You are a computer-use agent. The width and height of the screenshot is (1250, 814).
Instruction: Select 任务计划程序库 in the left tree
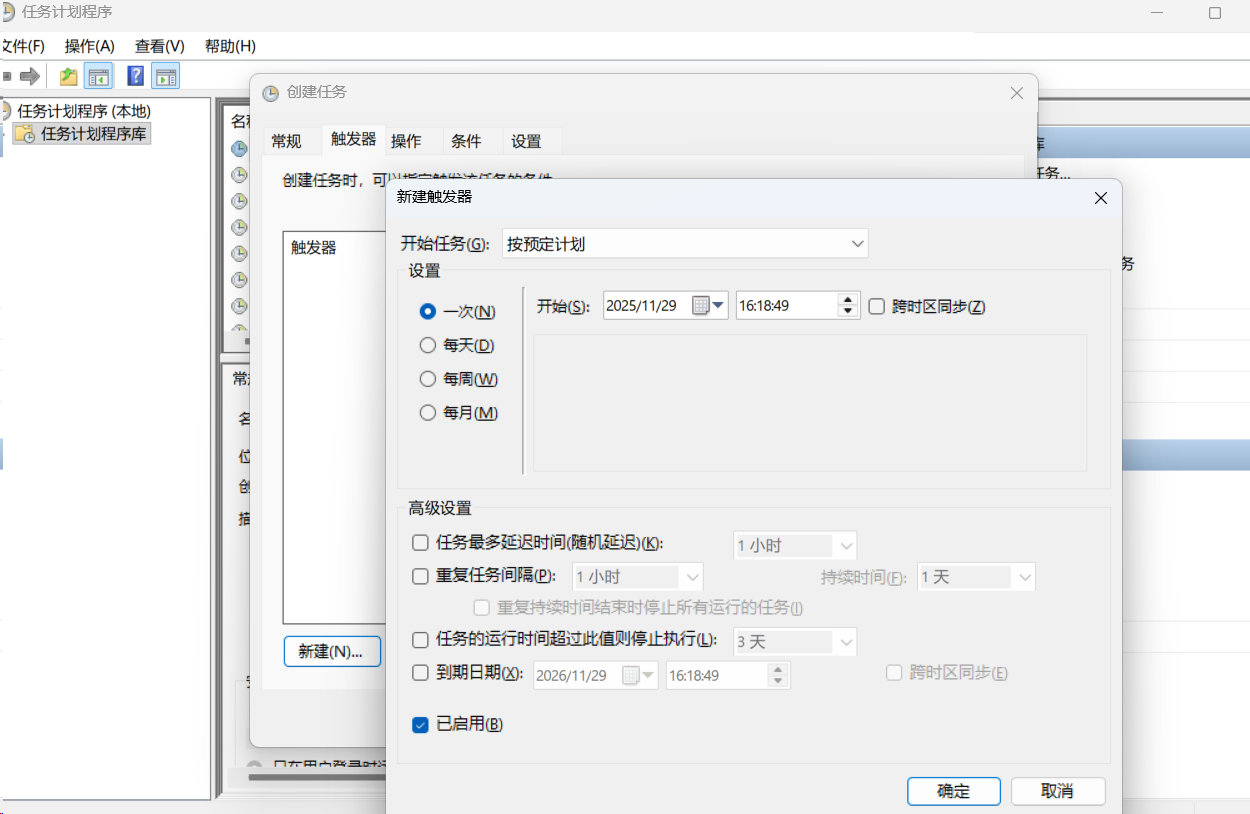click(x=78, y=133)
